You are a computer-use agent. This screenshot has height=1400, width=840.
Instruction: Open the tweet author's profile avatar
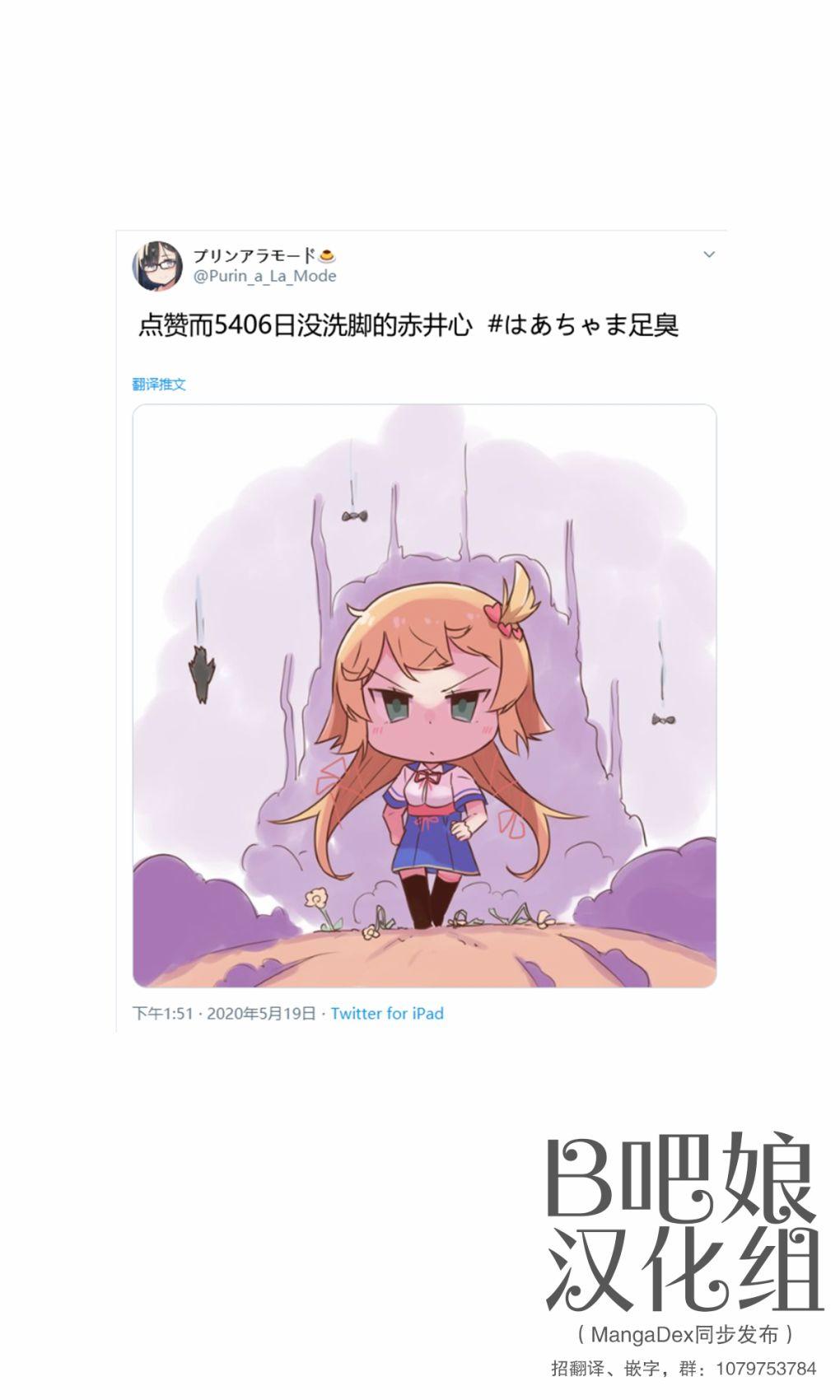[x=156, y=266]
